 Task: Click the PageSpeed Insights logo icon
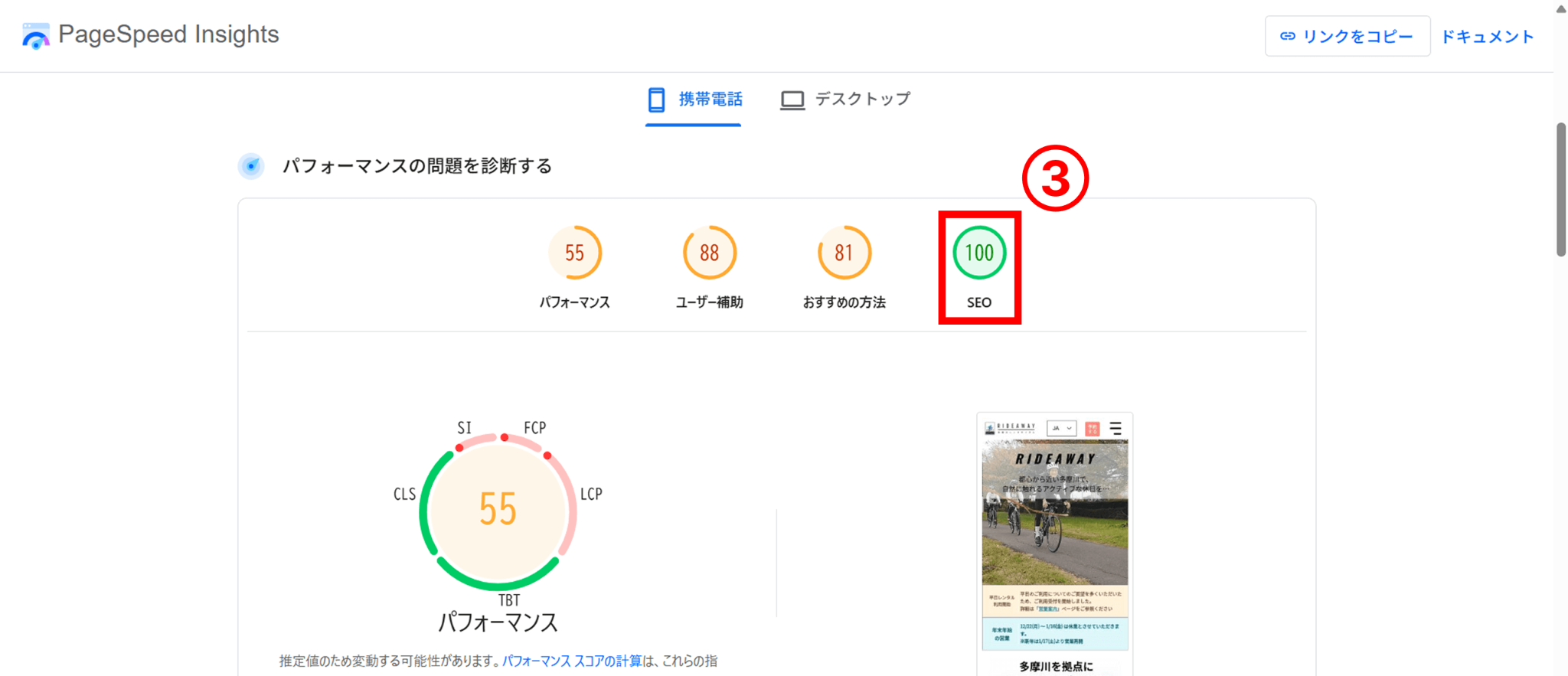35,35
